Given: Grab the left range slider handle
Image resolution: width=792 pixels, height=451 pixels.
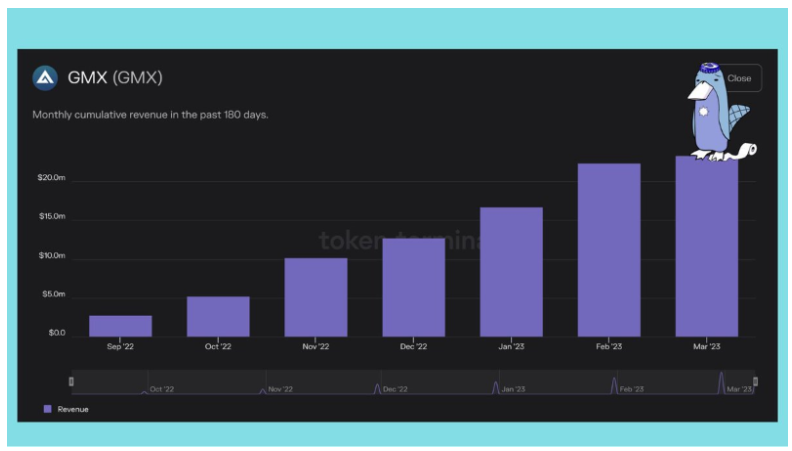Looking at the screenshot, I should [71, 381].
